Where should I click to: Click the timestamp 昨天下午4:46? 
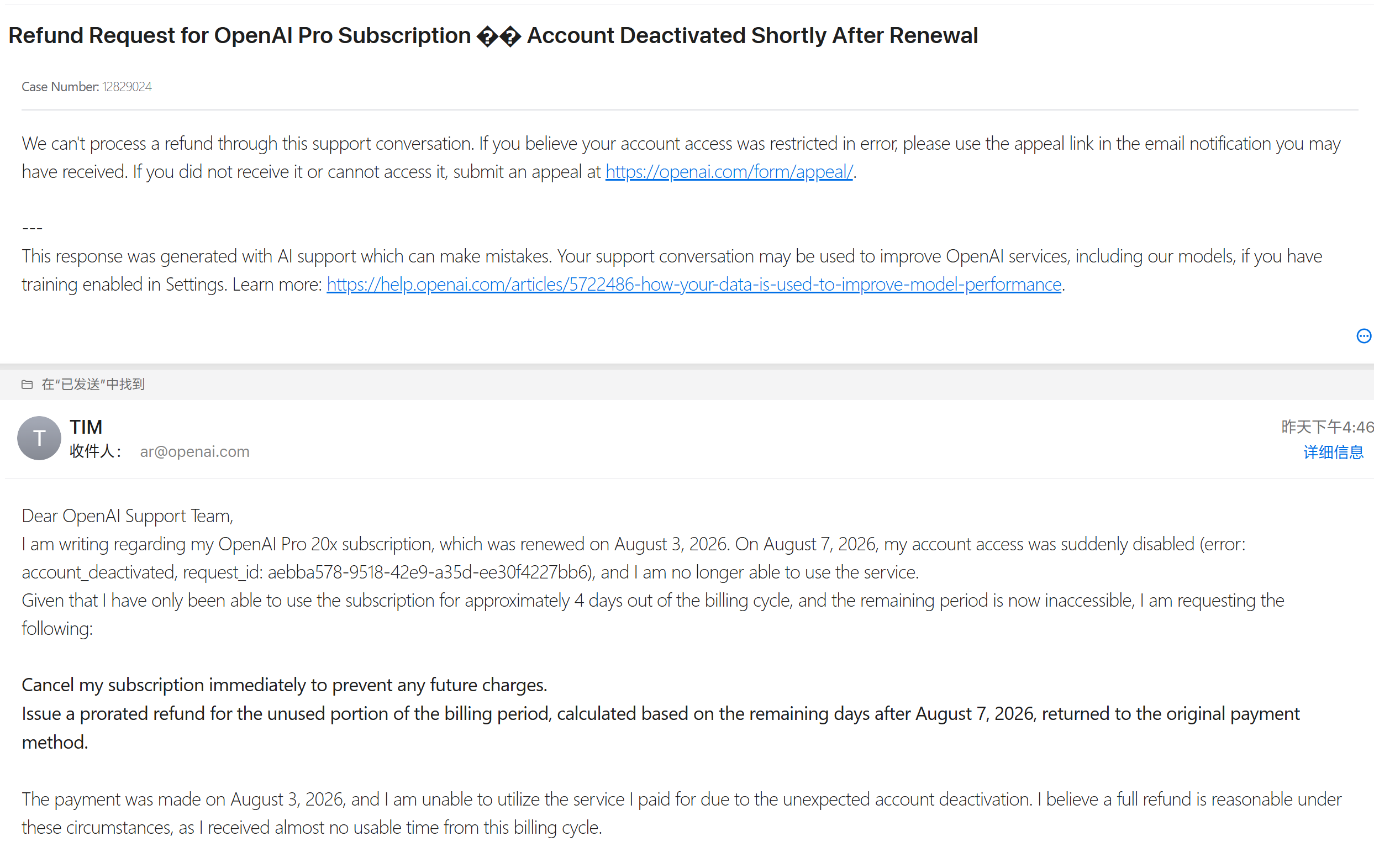1327,427
